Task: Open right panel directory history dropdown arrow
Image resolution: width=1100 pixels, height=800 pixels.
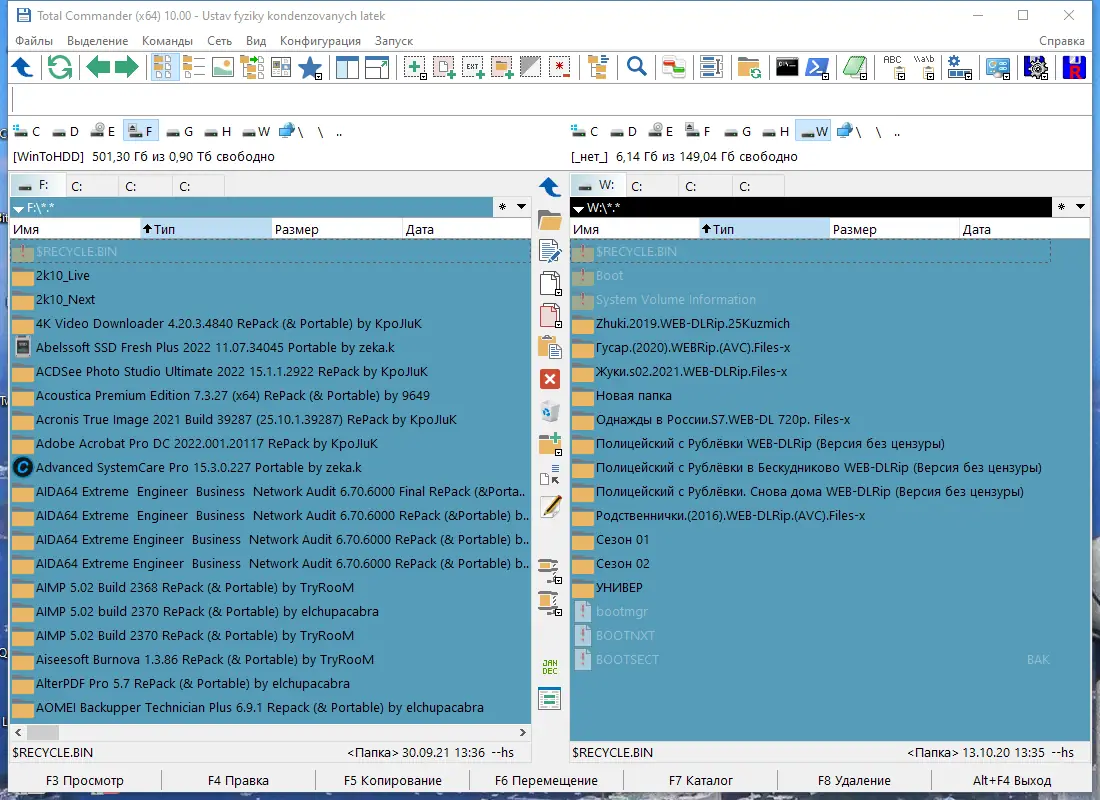Action: click(x=1080, y=207)
